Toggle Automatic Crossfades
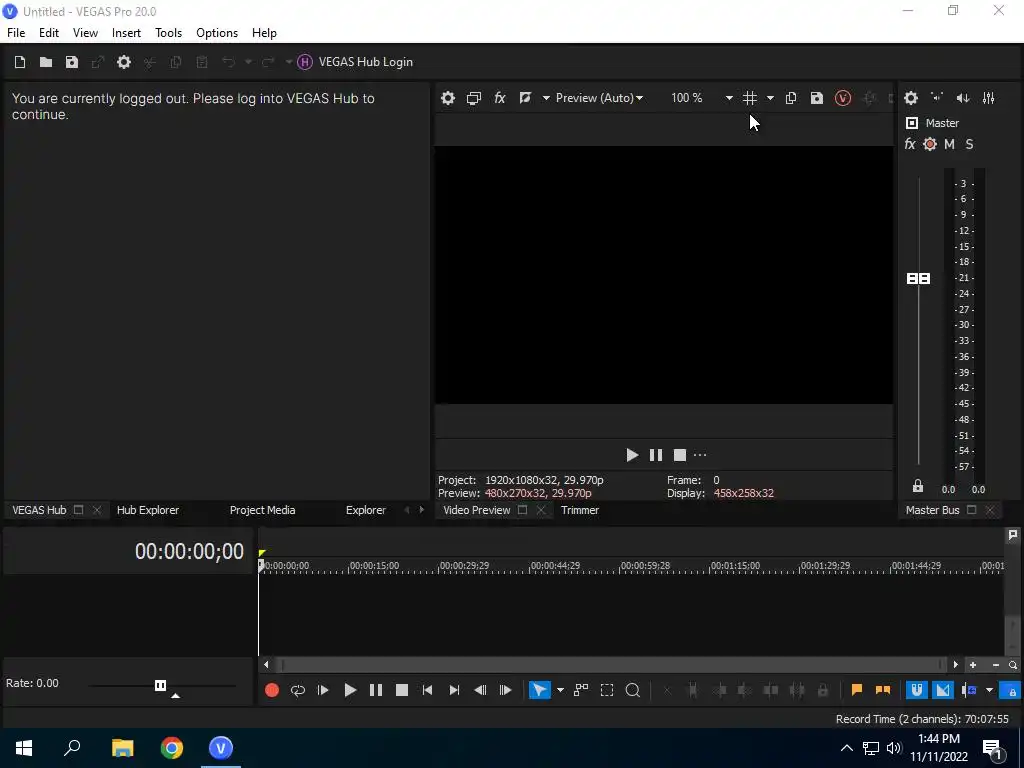The height and width of the screenshot is (768, 1024). (942, 690)
